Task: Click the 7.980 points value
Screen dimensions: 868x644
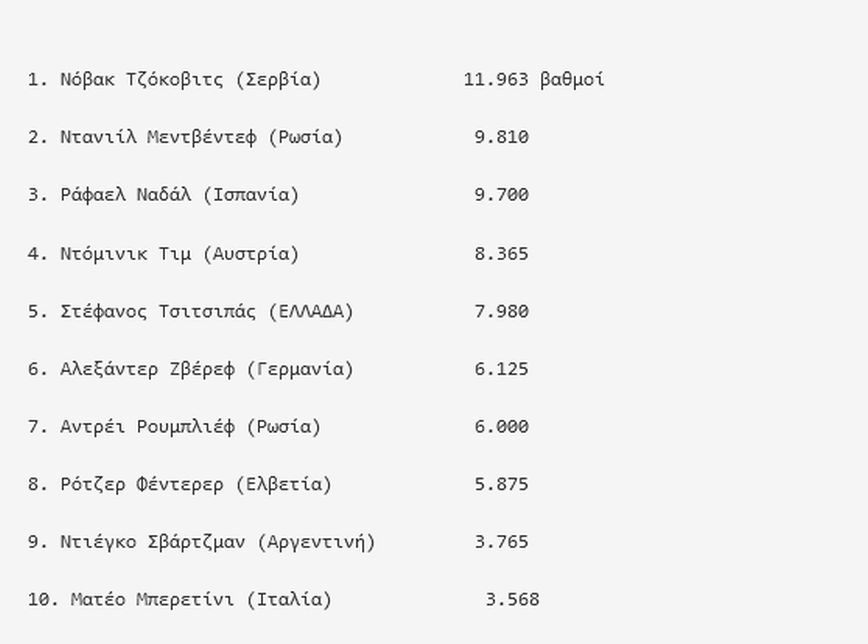Action: [501, 311]
